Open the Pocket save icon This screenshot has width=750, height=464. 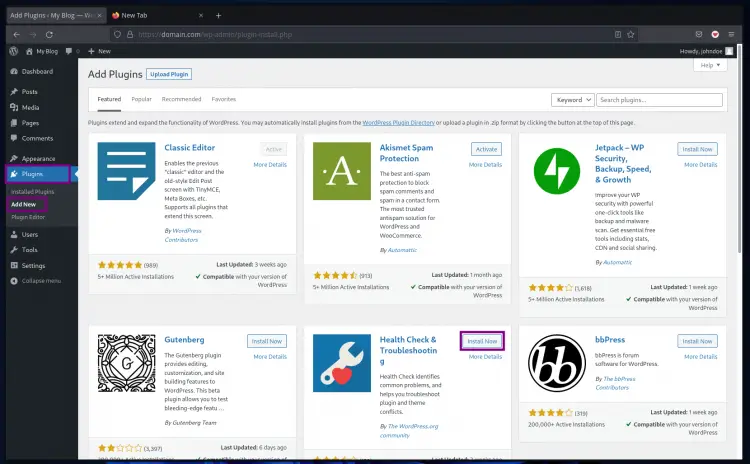(699, 34)
